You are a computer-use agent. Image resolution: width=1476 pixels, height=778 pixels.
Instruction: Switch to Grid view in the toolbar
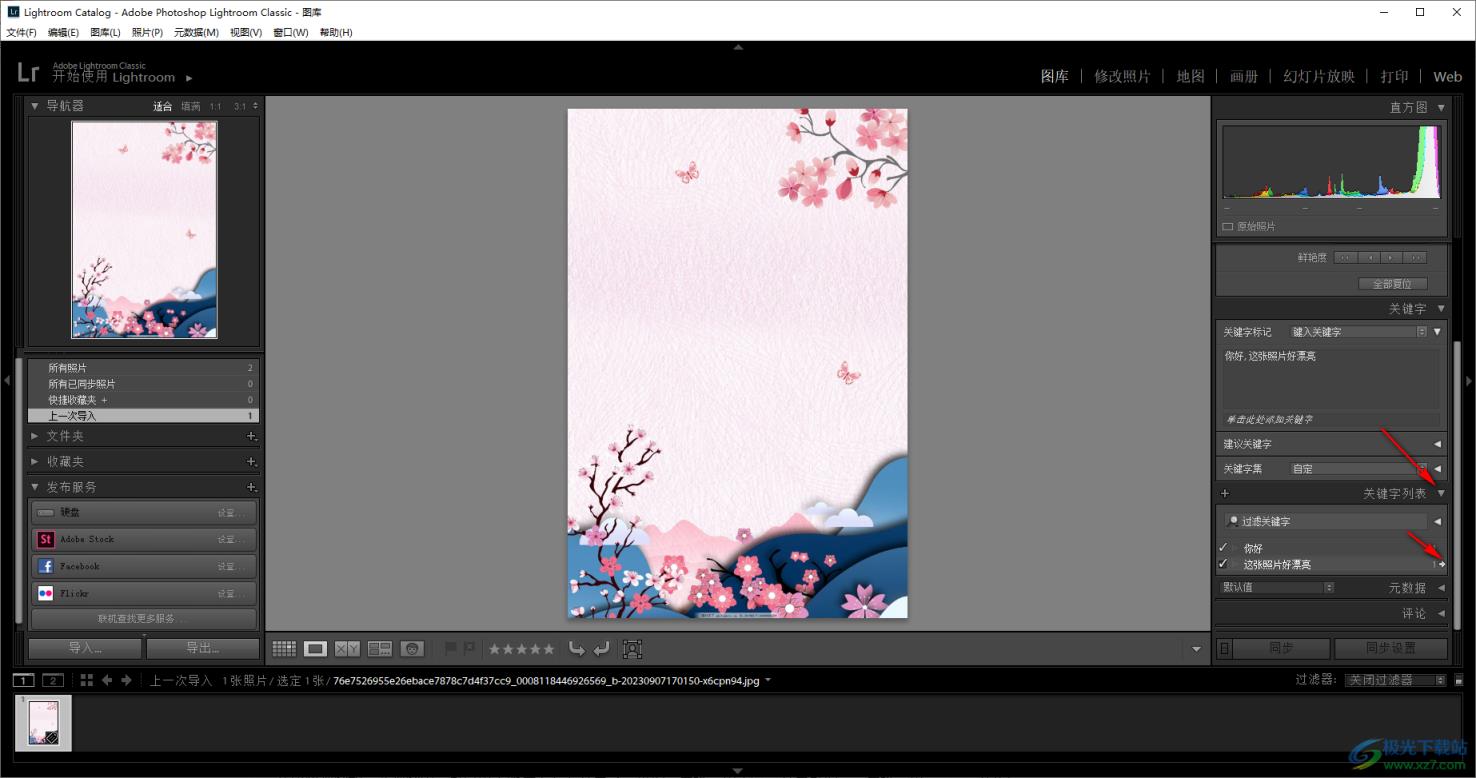click(x=284, y=649)
